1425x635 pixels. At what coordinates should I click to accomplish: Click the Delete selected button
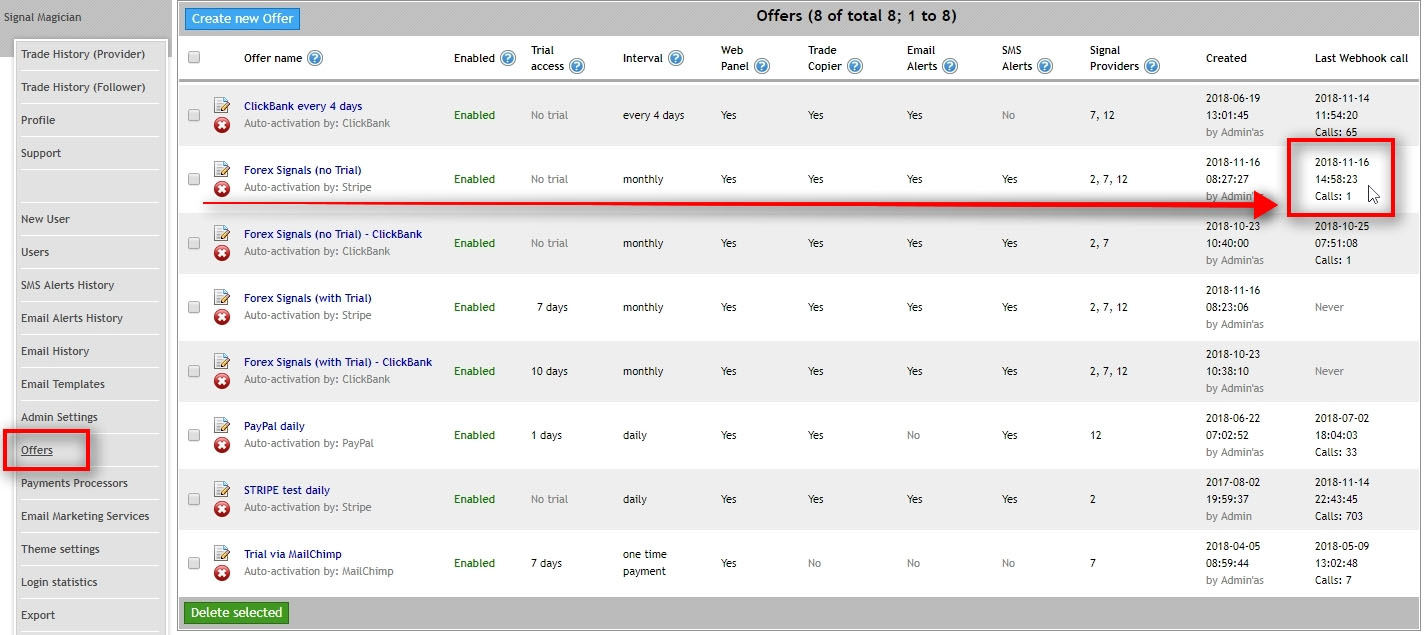236,611
